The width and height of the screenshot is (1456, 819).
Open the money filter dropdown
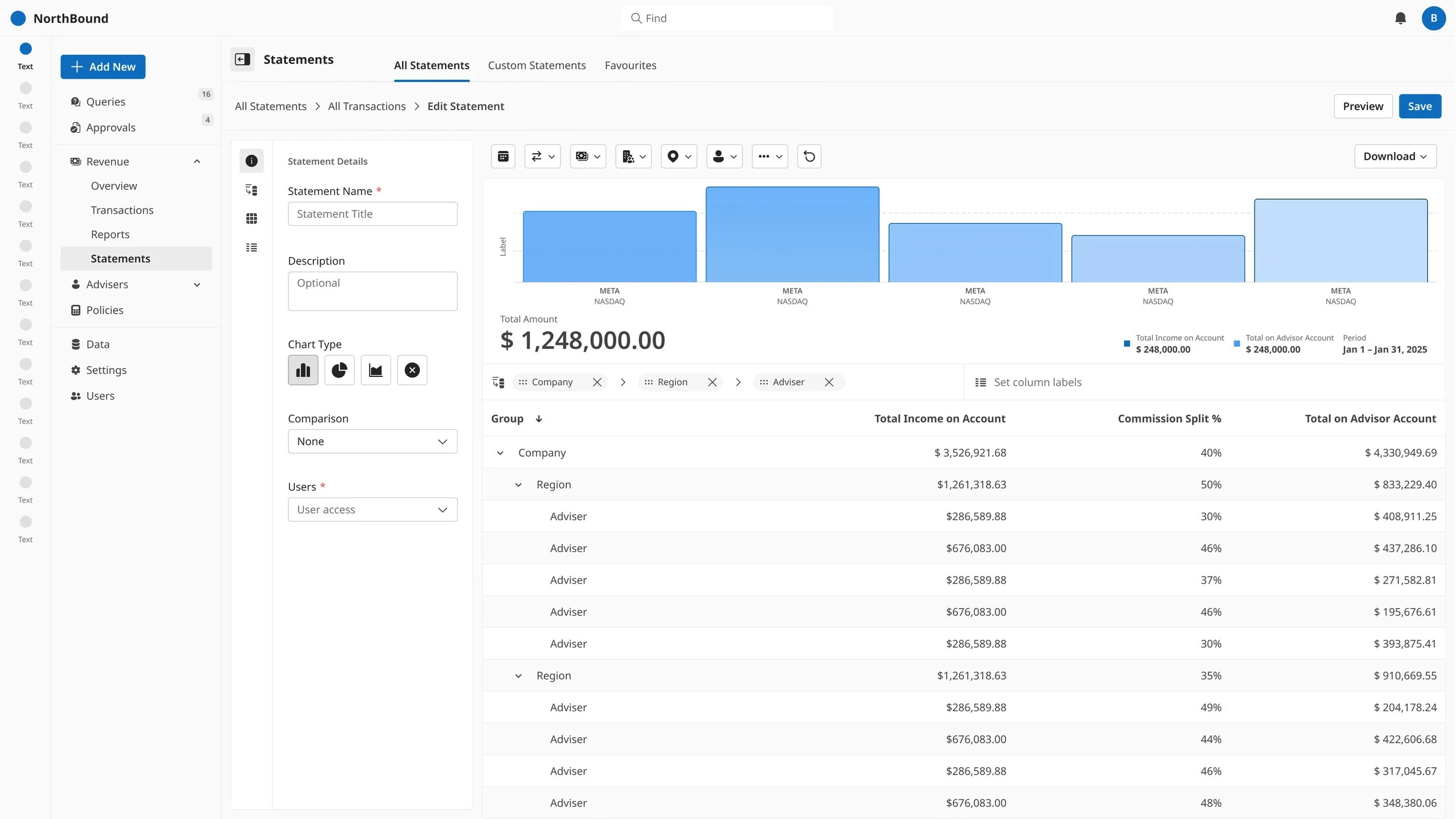point(588,156)
